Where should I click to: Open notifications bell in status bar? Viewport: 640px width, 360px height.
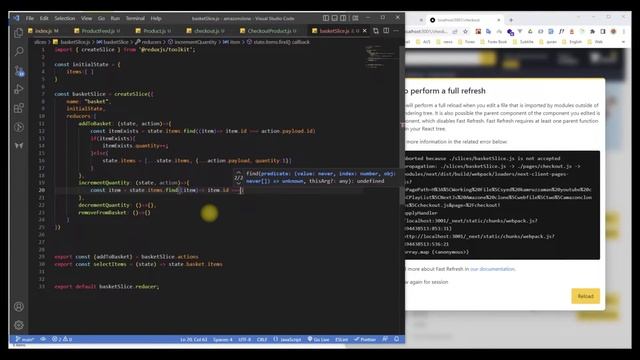396,339
